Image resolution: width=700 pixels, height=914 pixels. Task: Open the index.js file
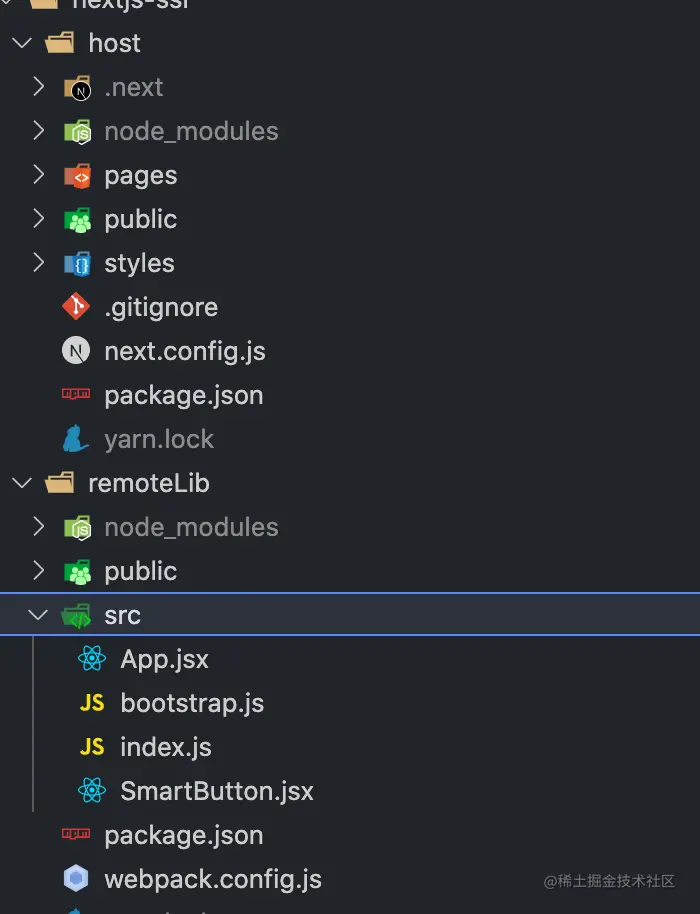pos(166,747)
